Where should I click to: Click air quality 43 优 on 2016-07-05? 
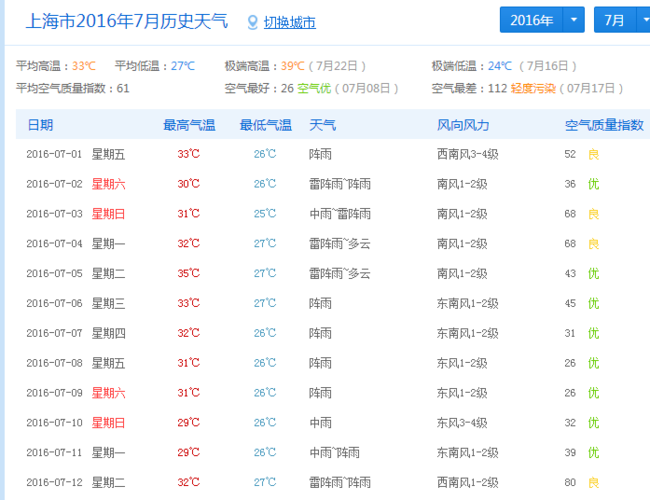click(582, 274)
